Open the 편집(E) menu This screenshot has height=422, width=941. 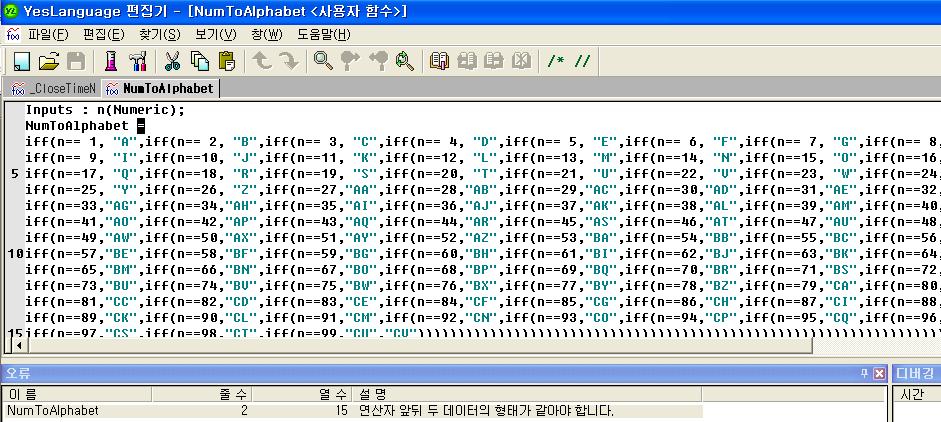click(103, 34)
